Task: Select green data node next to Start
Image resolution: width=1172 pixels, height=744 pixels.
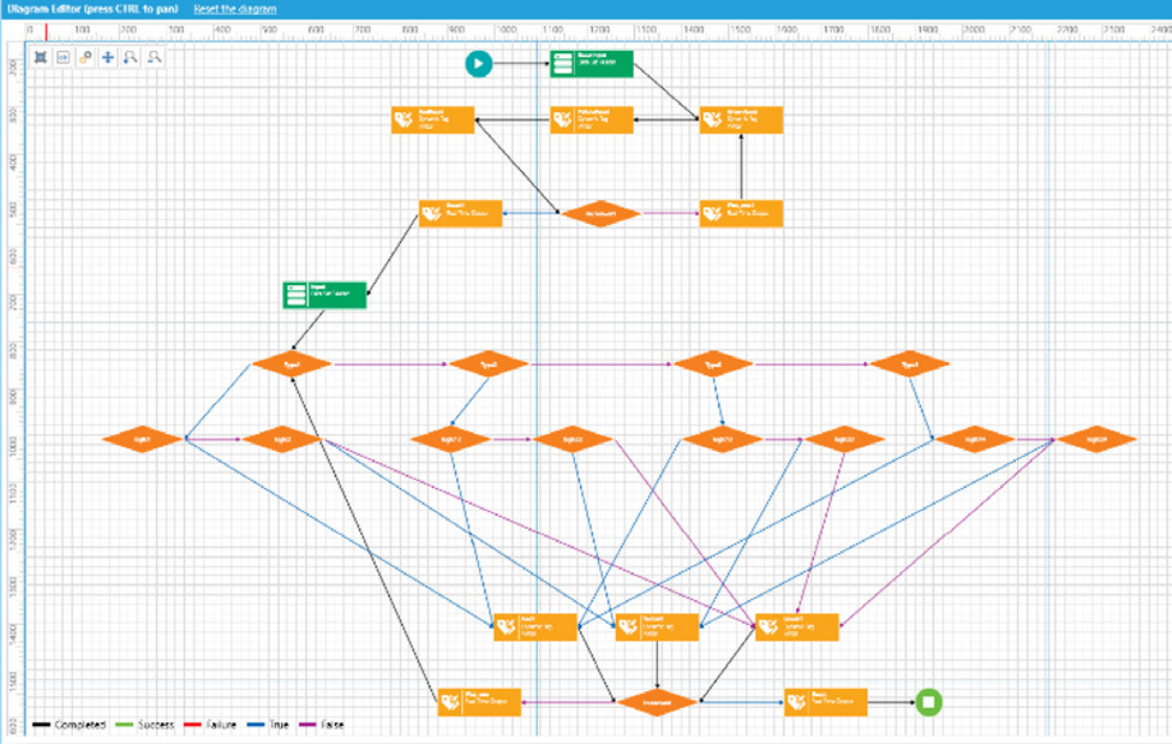Action: (591, 64)
